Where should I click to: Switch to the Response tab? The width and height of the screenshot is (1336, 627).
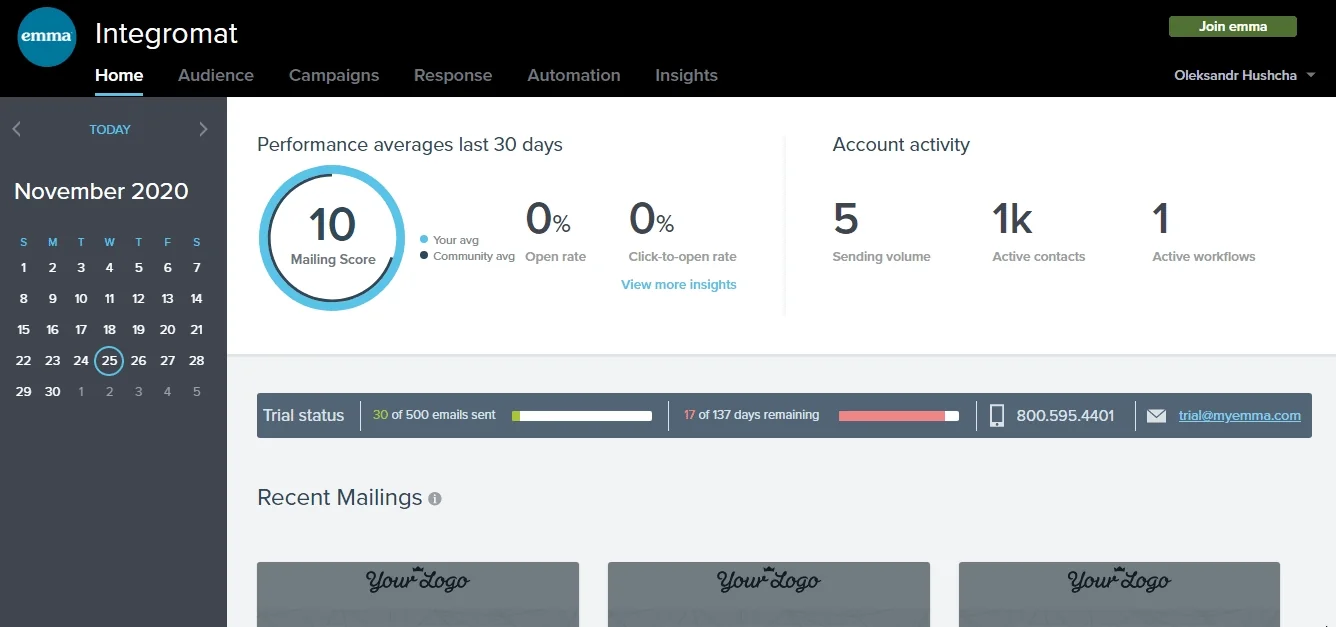(453, 75)
